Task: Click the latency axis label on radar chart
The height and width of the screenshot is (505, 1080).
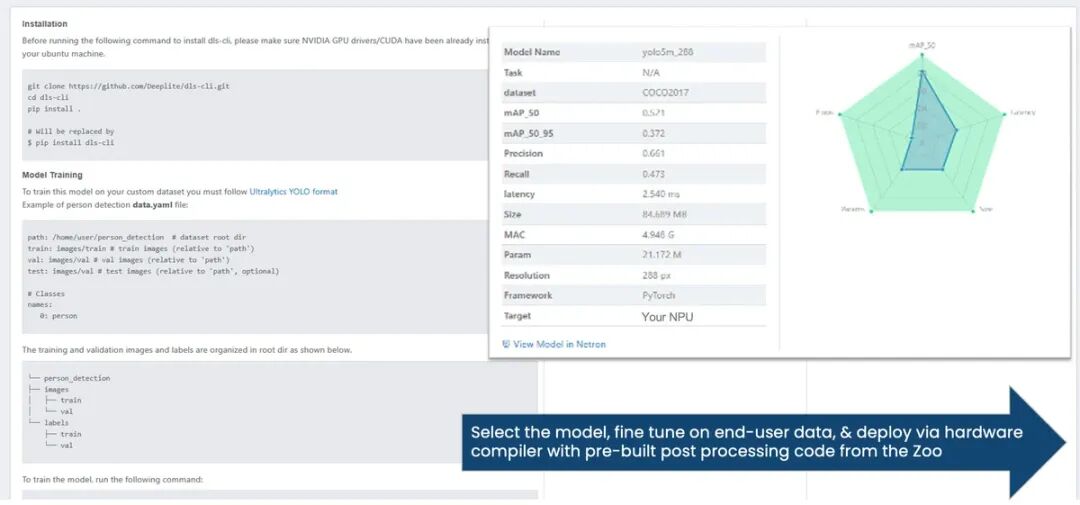Action: coord(1021,112)
